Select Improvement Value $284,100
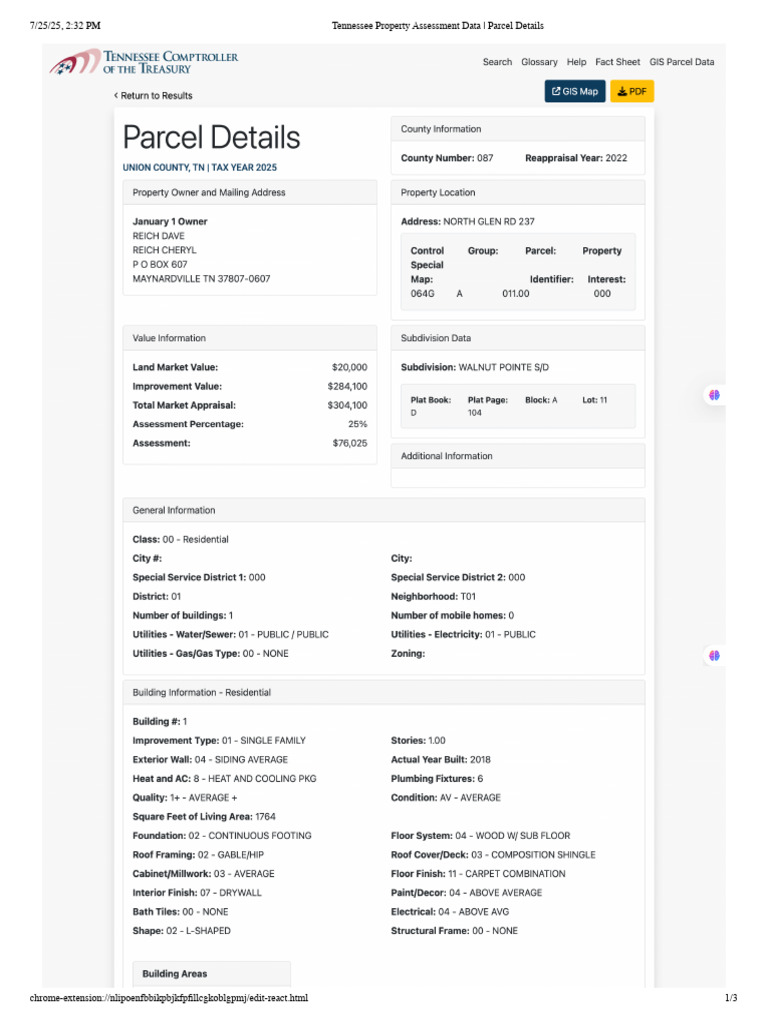This screenshot has height=1024, width=768. (x=347, y=387)
